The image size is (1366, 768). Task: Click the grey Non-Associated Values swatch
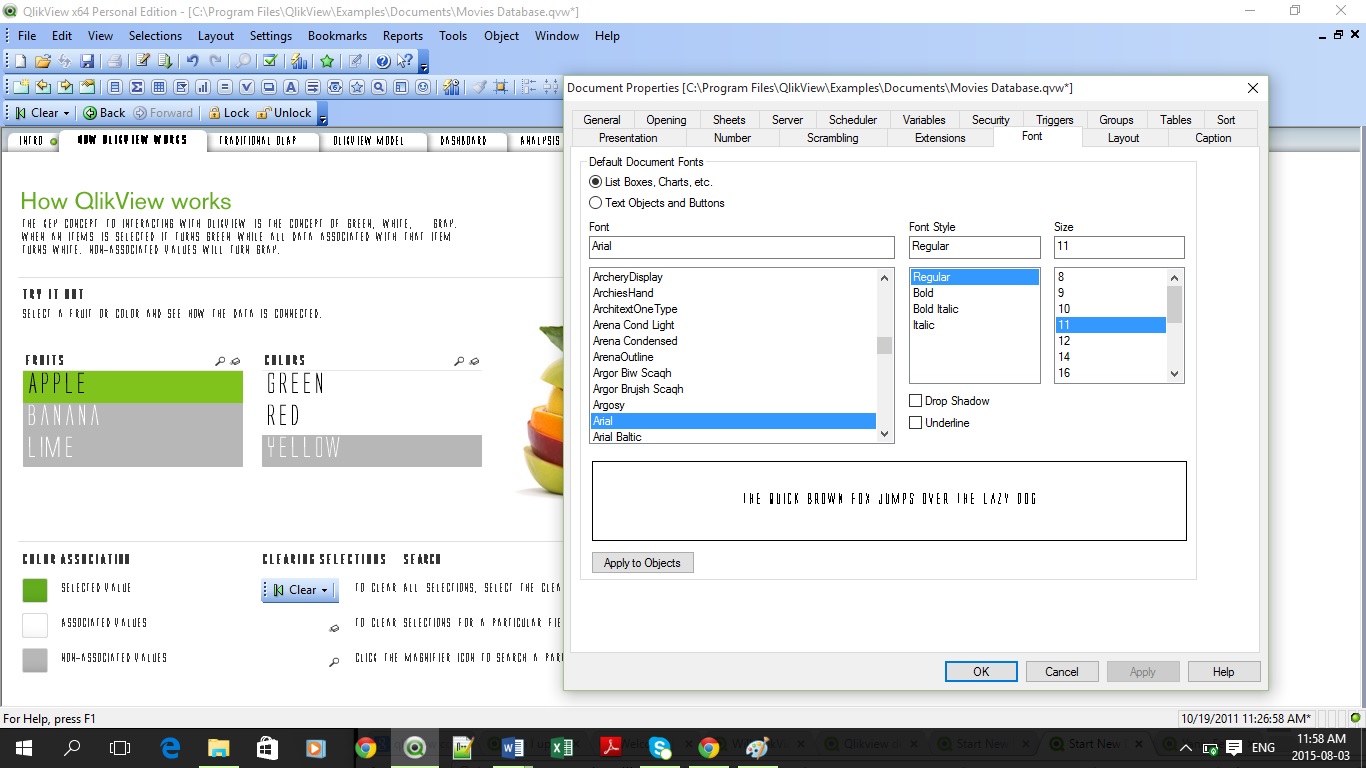[35, 660]
